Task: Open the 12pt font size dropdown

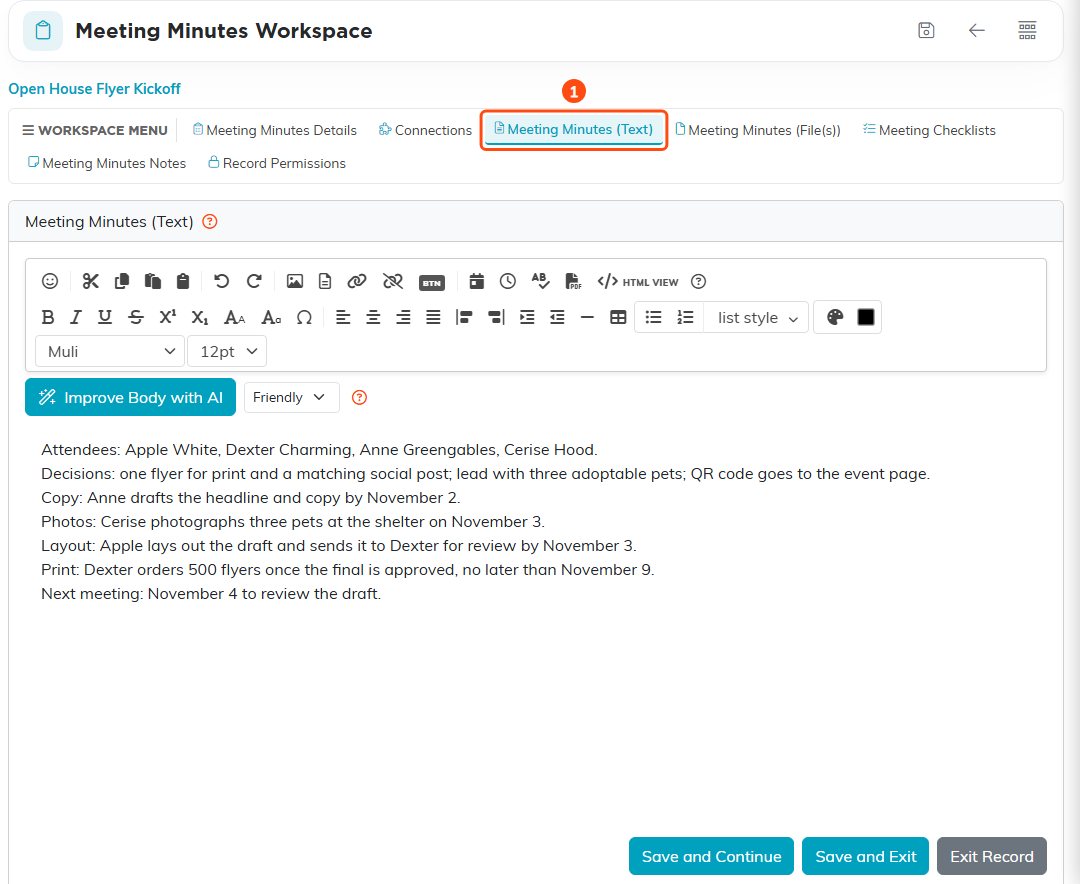Action: (227, 351)
